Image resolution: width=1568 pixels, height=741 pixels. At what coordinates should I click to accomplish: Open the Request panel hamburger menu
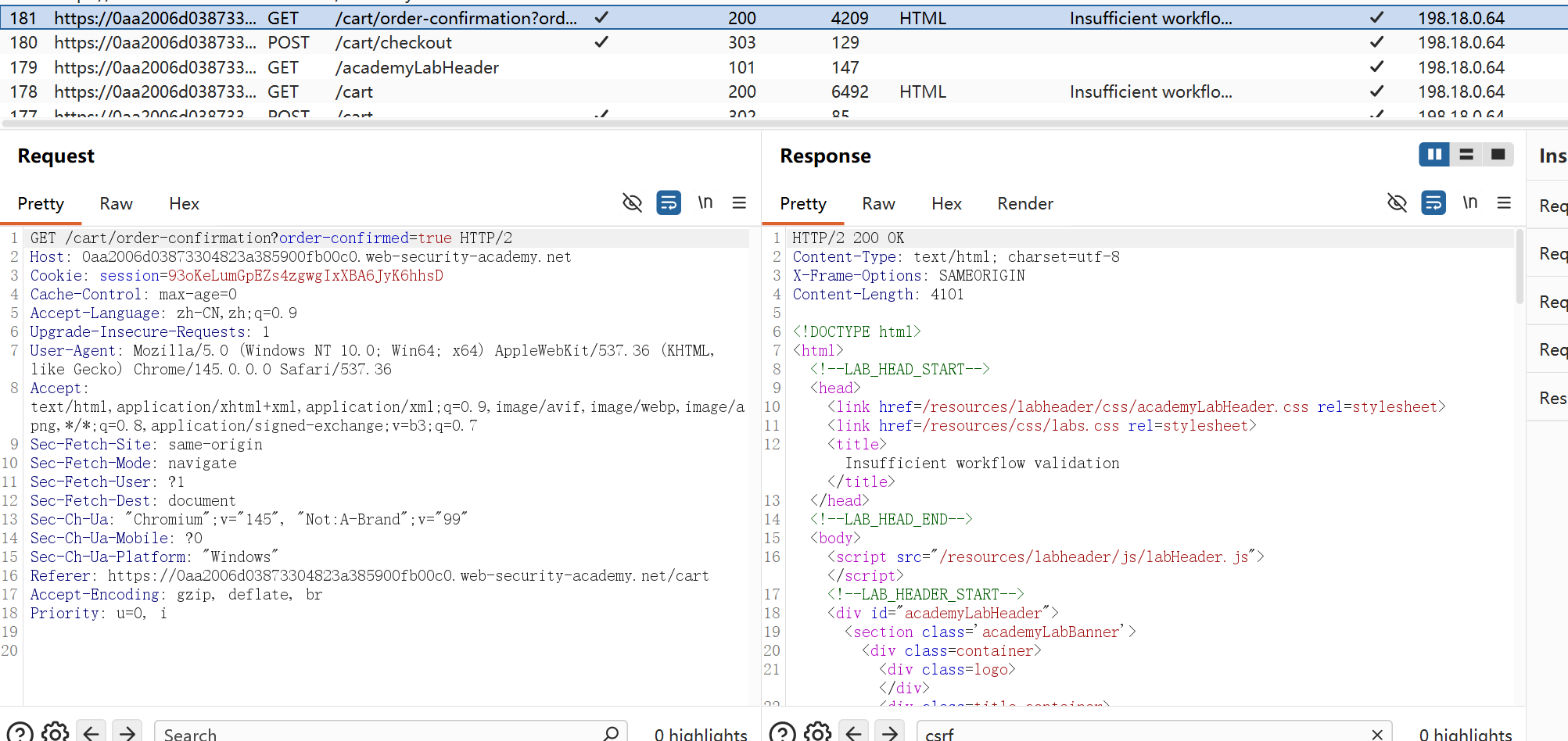click(x=739, y=203)
